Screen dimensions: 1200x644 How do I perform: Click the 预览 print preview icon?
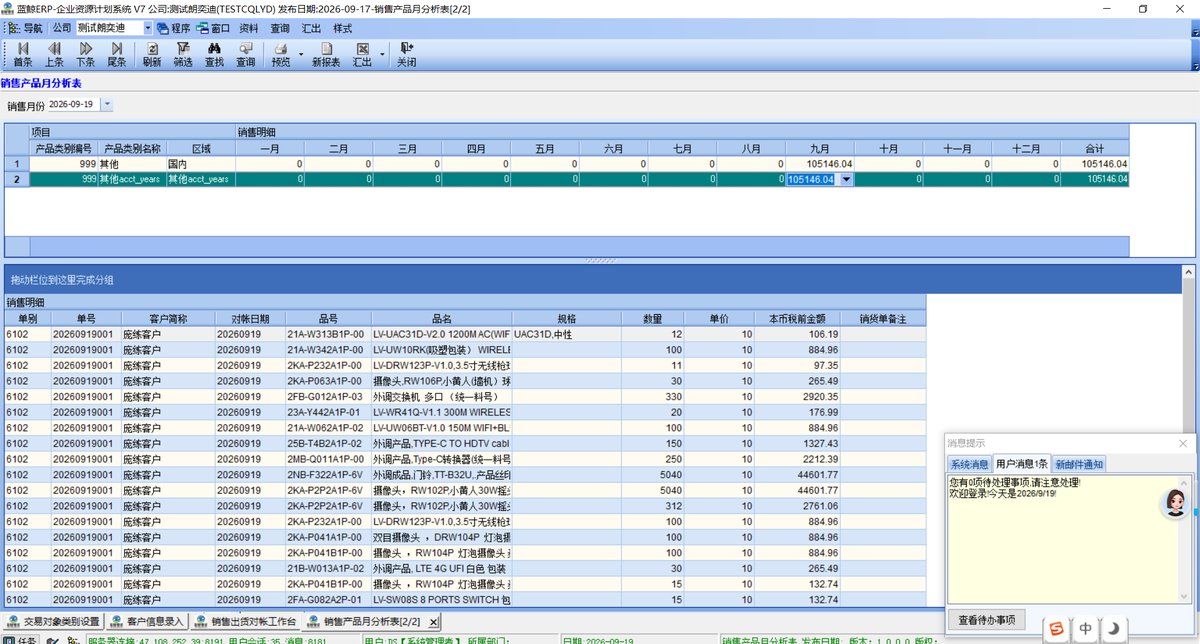[281, 53]
